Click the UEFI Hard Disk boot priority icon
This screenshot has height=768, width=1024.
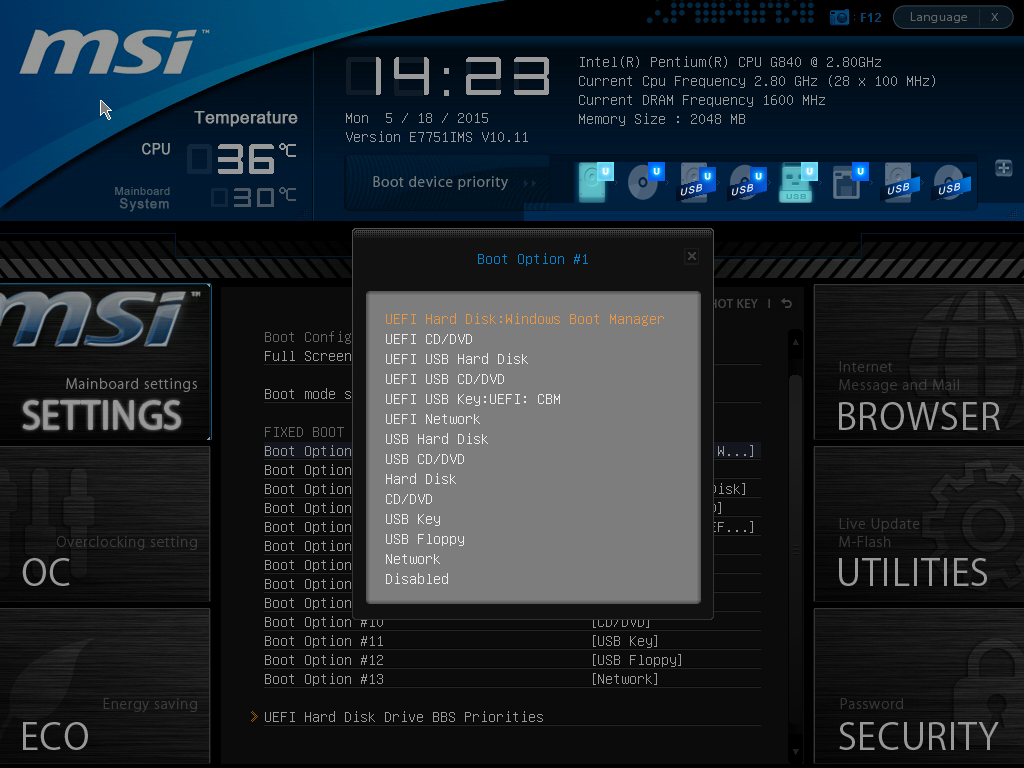(x=596, y=182)
